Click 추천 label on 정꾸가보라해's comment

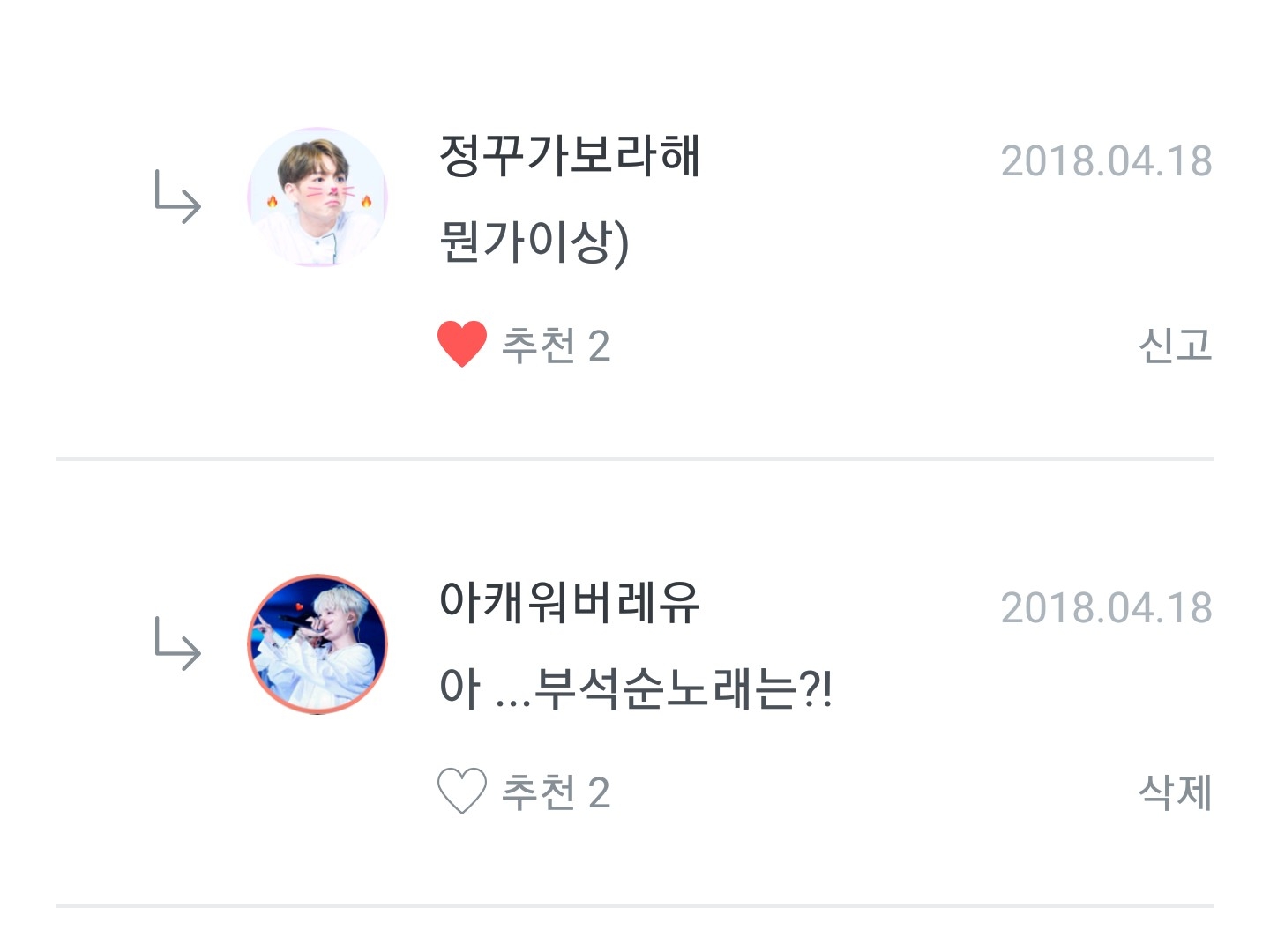click(x=538, y=345)
